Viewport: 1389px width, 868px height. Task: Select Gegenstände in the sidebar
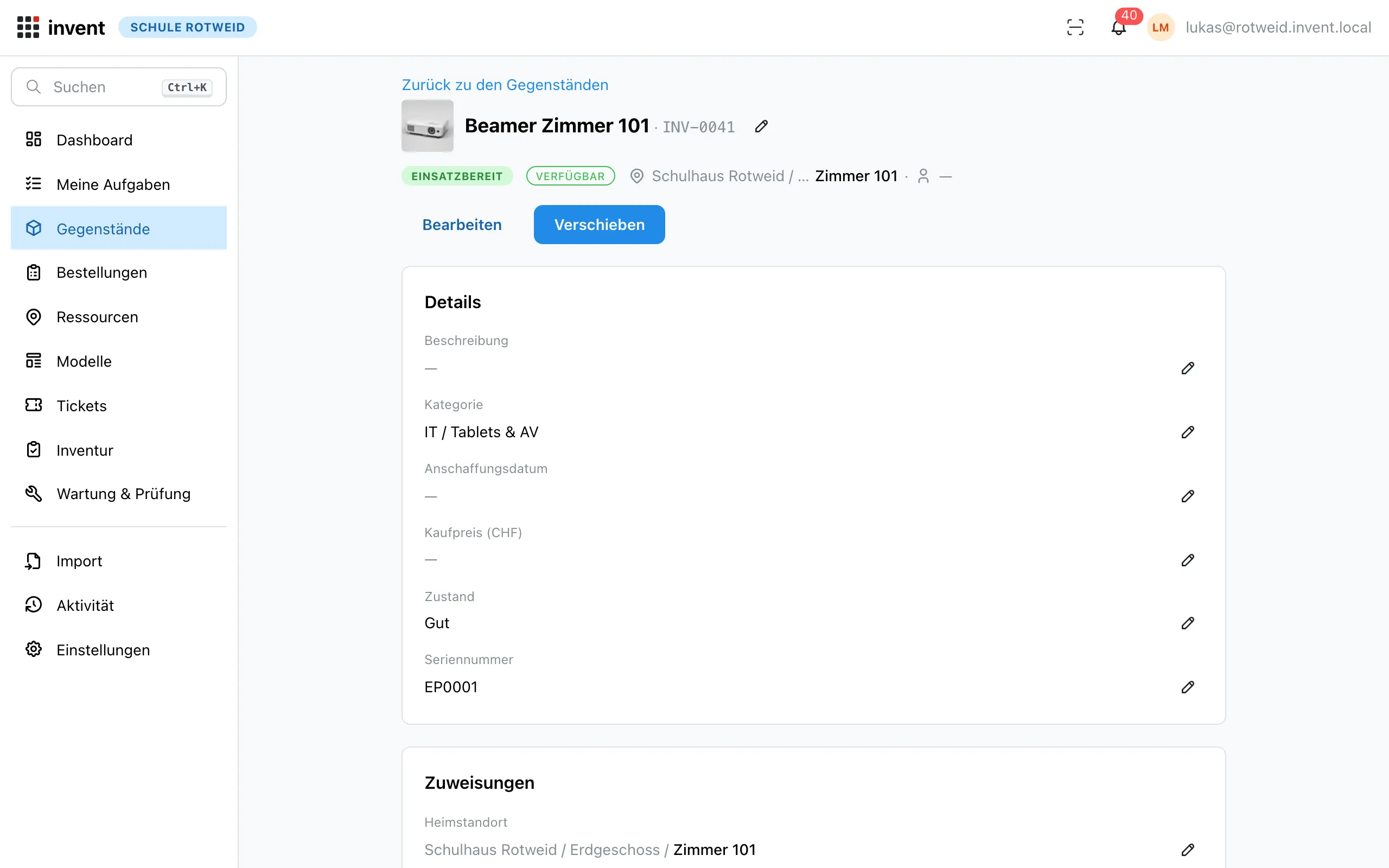pyautogui.click(x=119, y=228)
